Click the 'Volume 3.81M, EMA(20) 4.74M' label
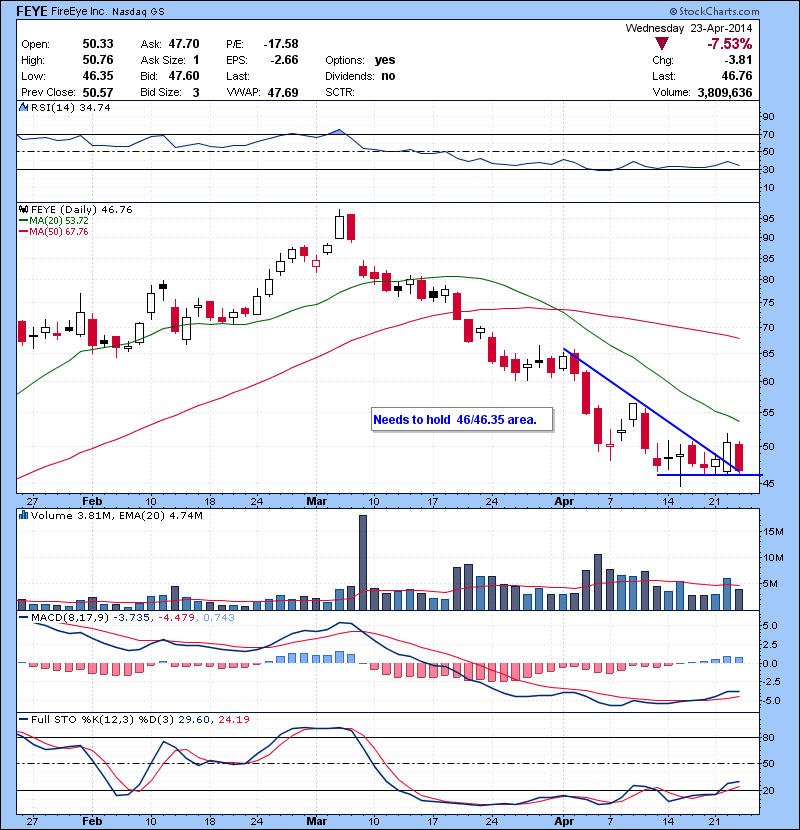Viewport: 800px width, 830px height. point(116,515)
